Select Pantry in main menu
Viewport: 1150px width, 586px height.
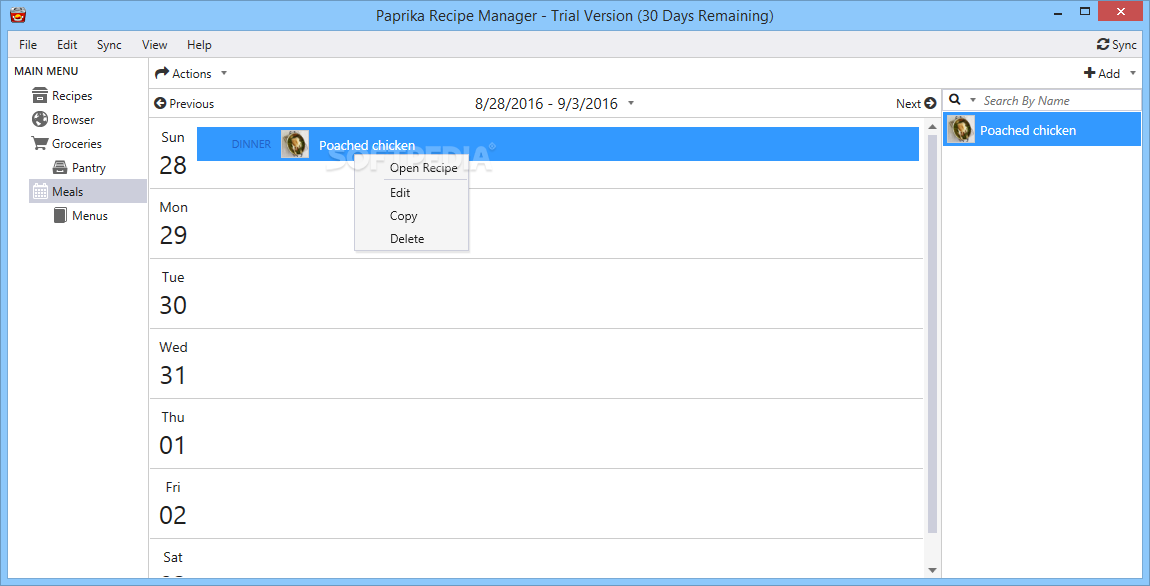(89, 168)
